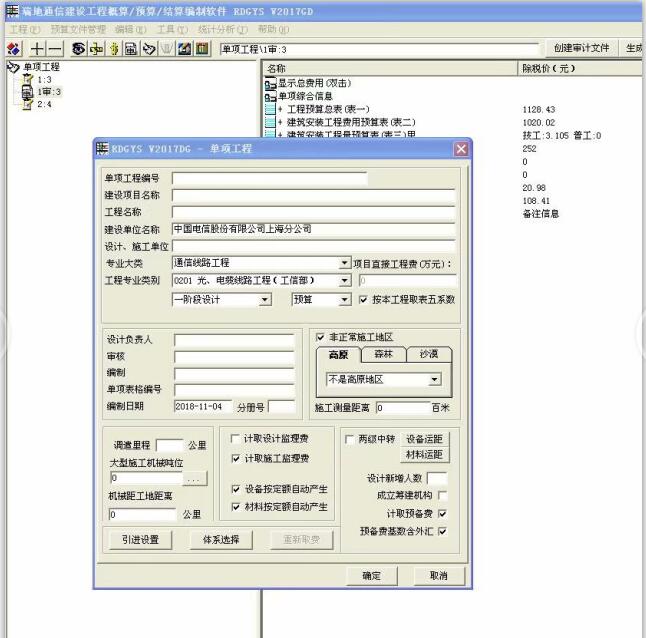Open the 一阶段设计 dropdown
This screenshot has height=638, width=646.
point(265,299)
